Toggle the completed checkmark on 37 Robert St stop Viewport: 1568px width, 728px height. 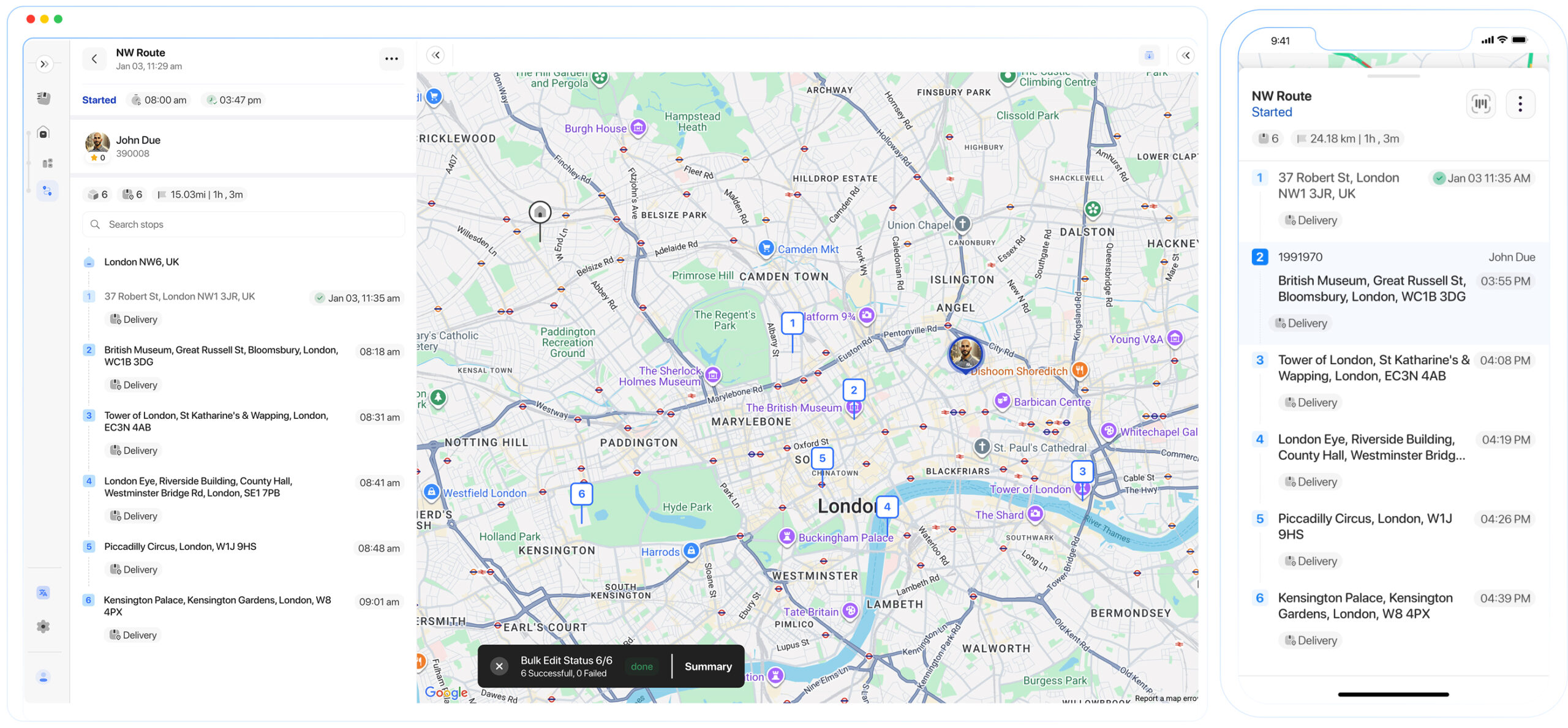click(319, 298)
